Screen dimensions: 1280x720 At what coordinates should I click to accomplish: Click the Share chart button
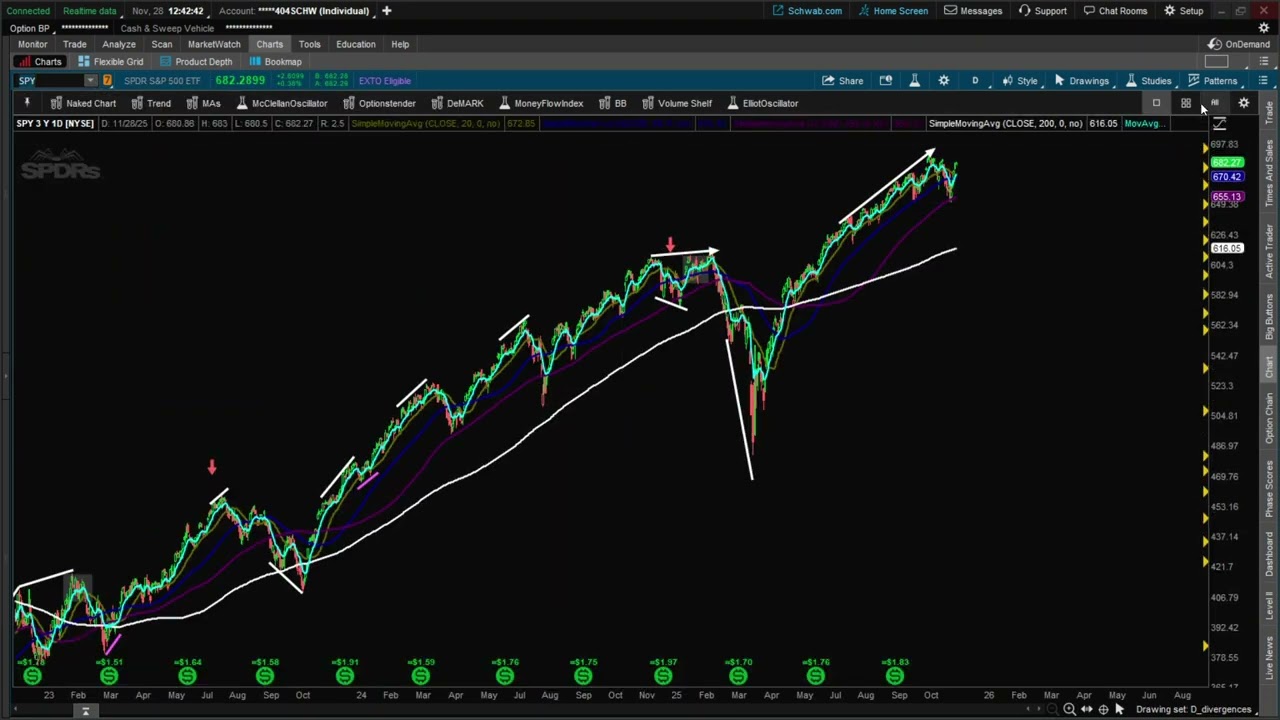pos(843,81)
